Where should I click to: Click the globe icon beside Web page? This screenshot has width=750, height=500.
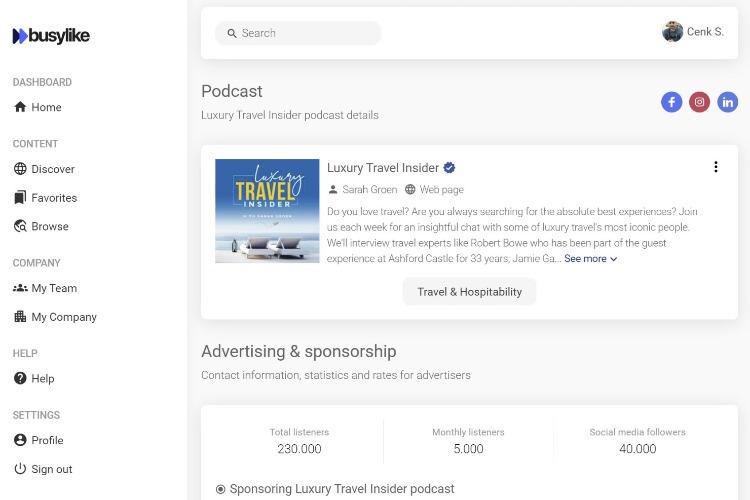(x=410, y=189)
